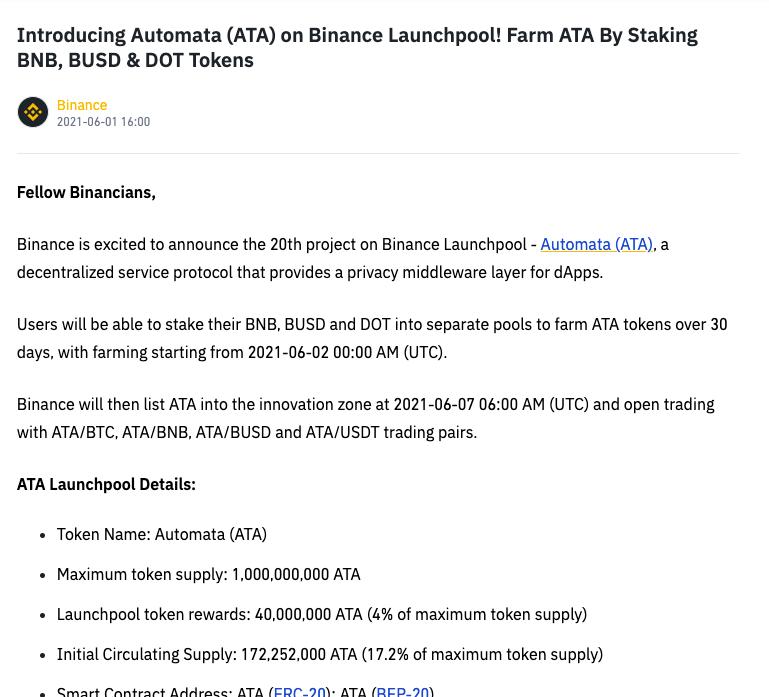Click the "ATA Launchpool Details:" heading
The width and height of the screenshot is (769, 697).
point(106,484)
